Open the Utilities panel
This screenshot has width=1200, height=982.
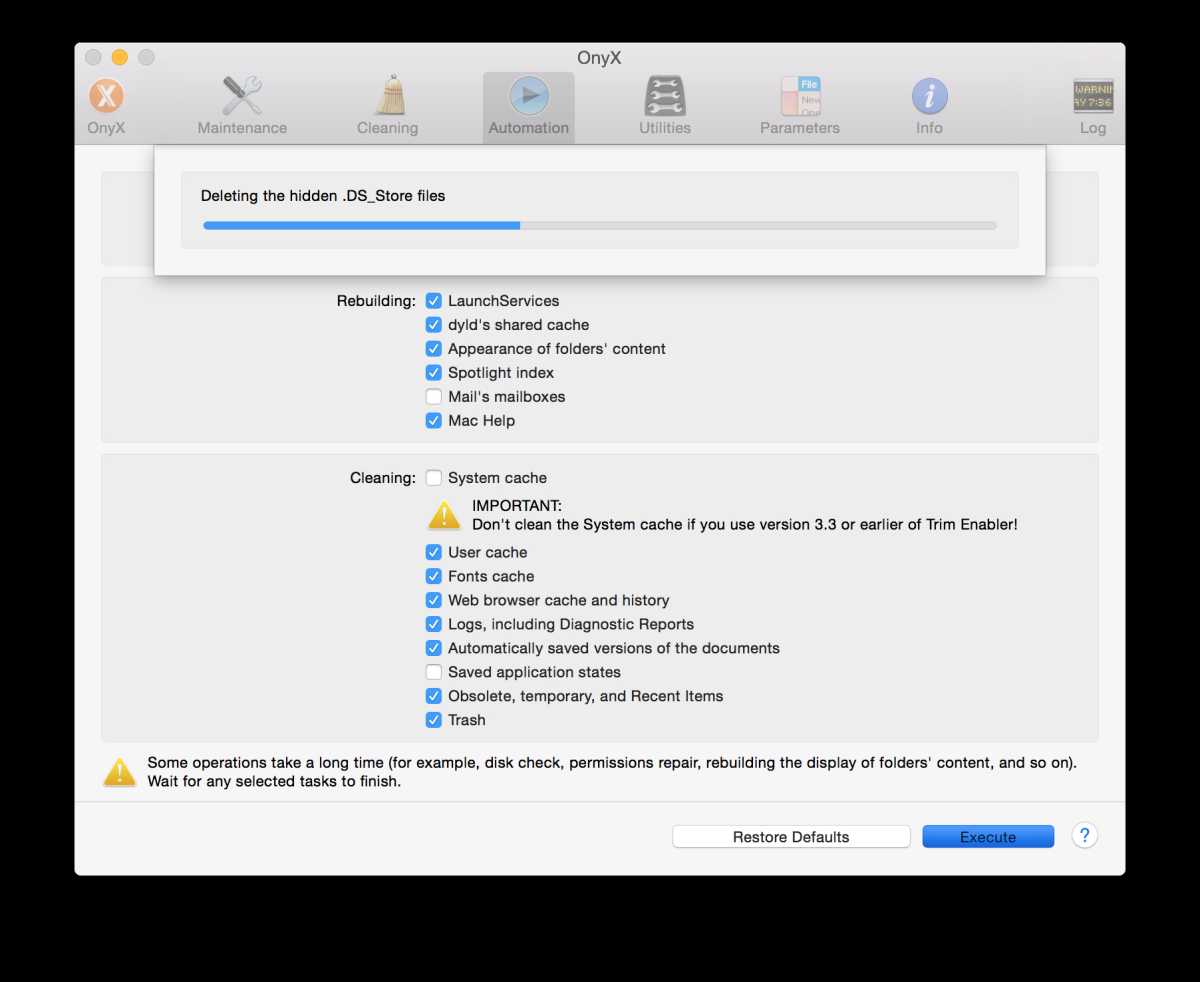point(663,100)
